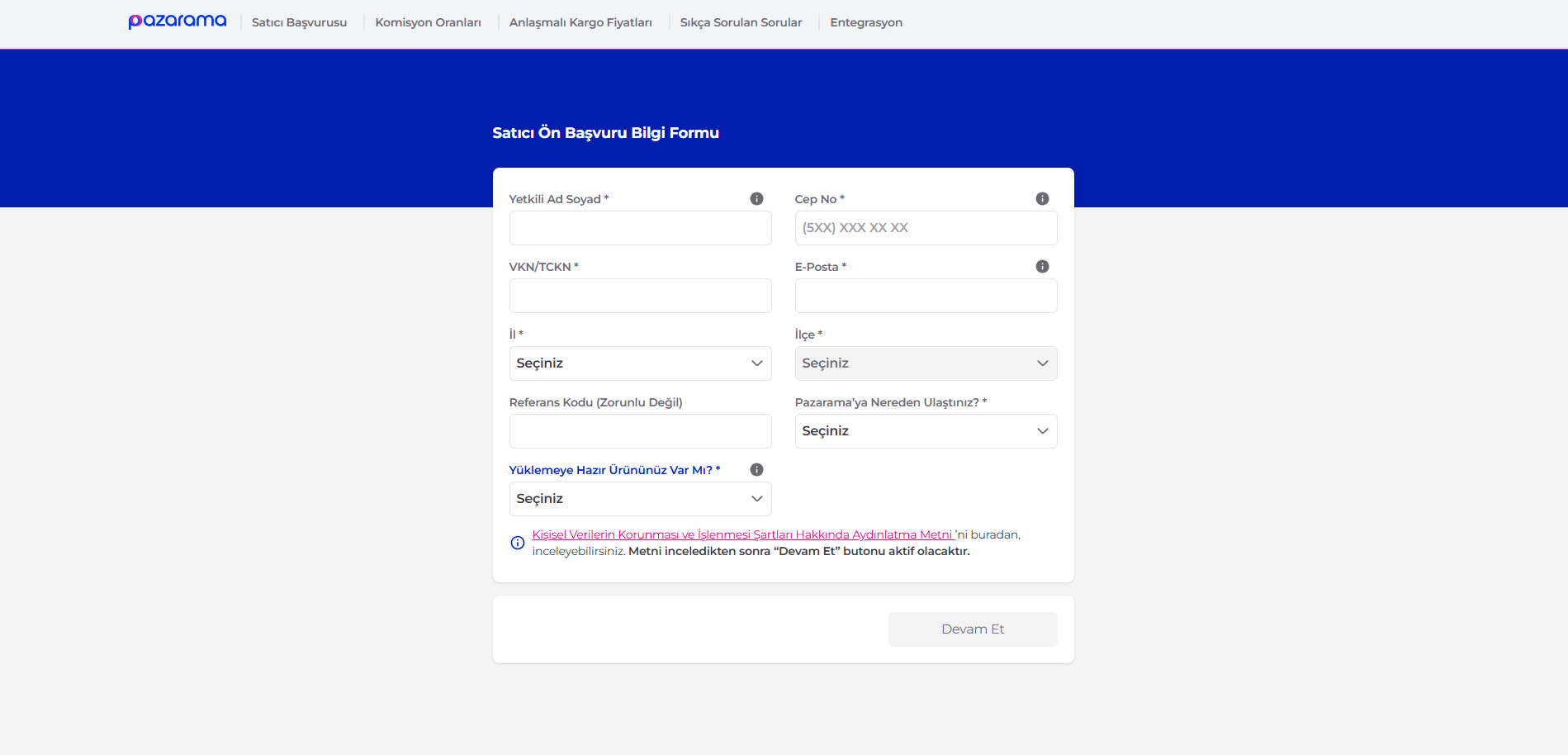
Task: Open Pazarama'ya Nereden Ulaştınız dropdown
Action: (x=925, y=431)
